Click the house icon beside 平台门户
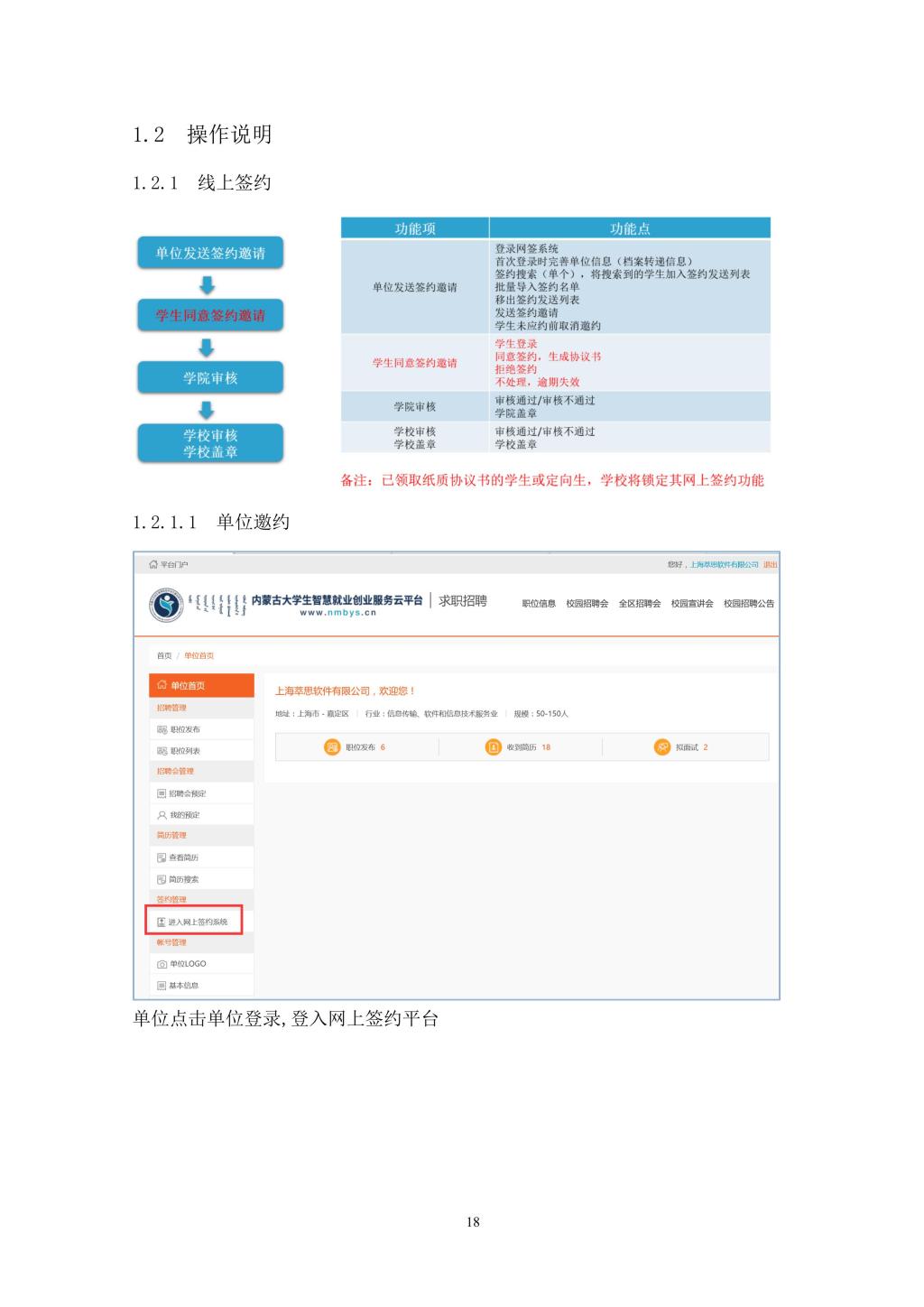This screenshot has width=924, height=1307. [153, 564]
